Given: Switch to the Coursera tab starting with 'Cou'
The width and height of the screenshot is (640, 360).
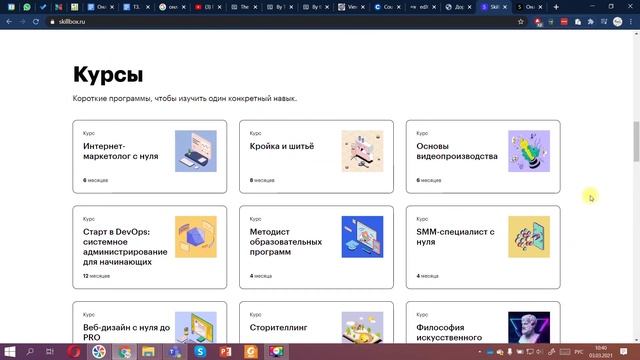Looking at the screenshot, I should pyautogui.click(x=387, y=7).
